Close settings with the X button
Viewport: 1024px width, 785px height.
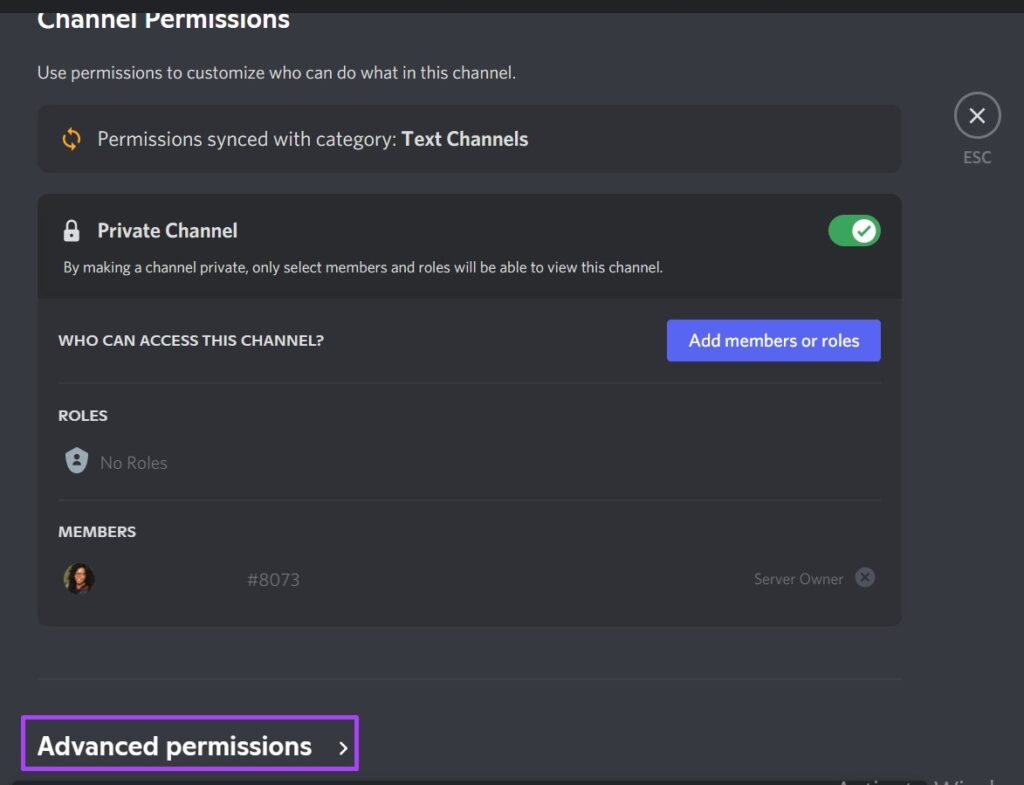click(x=977, y=116)
